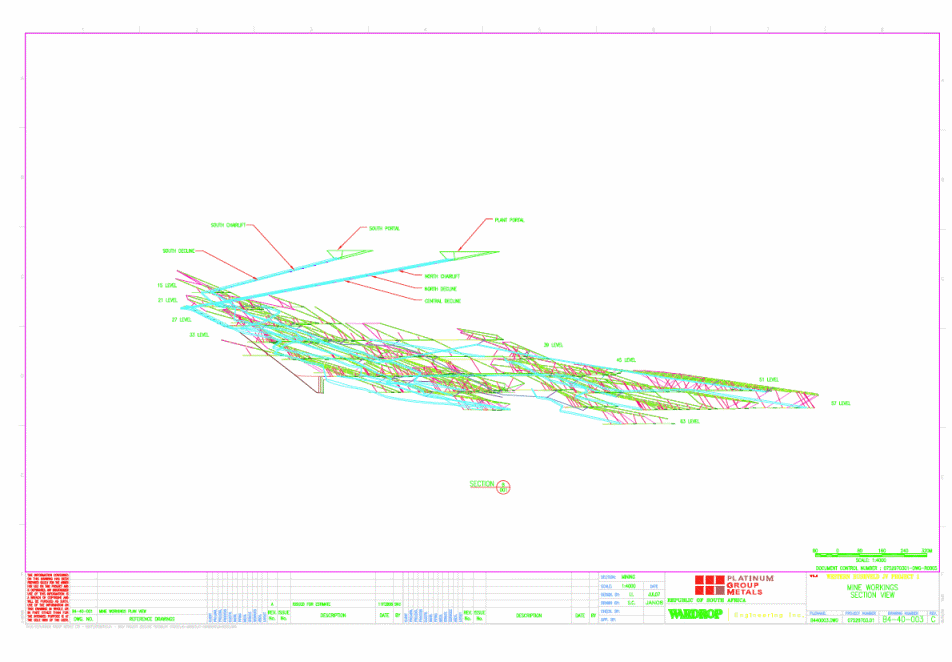Select the 15 LEVEL annotation
Screen dimensions: 952x662
point(167,285)
